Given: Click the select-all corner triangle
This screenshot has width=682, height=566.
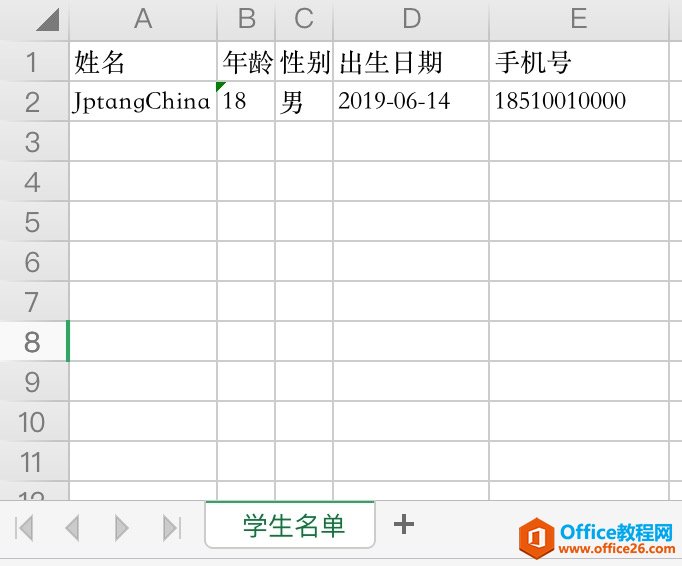Looking at the screenshot, I should 47,20.
